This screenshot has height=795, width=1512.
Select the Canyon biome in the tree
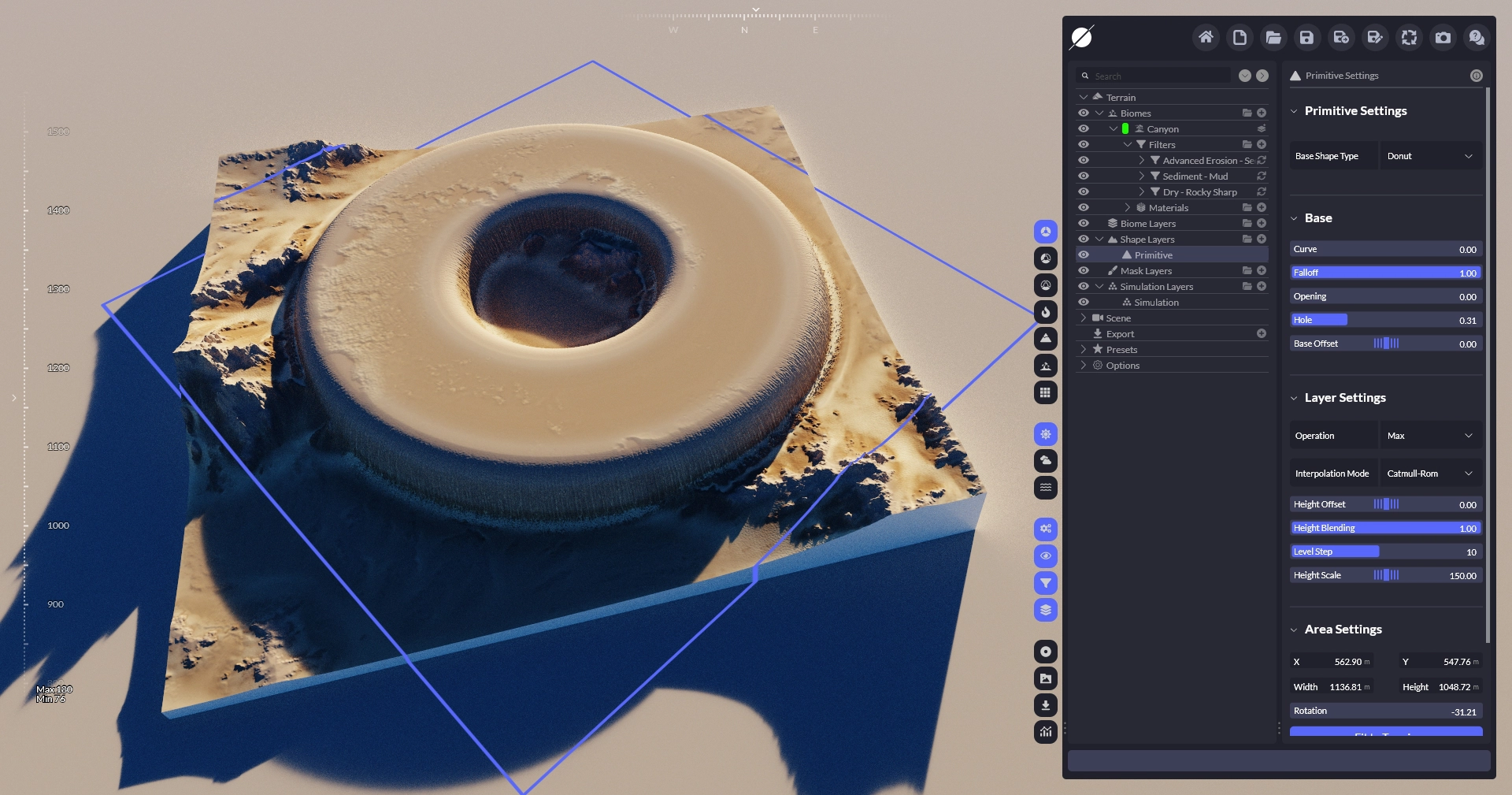coord(1162,129)
